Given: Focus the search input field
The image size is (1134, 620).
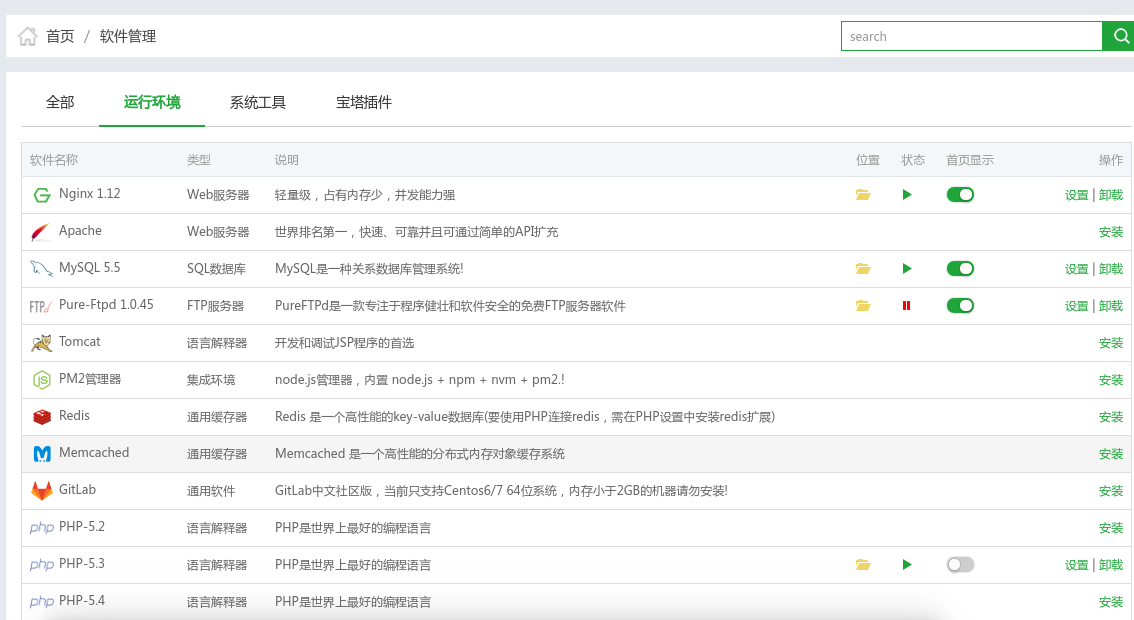Looking at the screenshot, I should (971, 36).
